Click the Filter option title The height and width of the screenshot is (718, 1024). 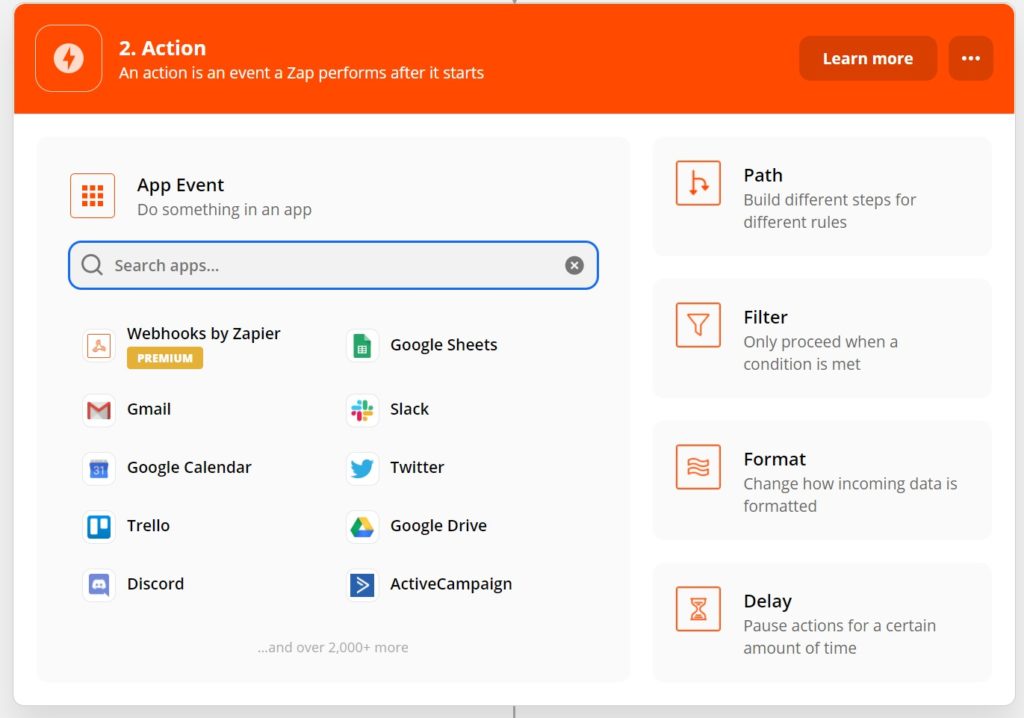coord(765,317)
